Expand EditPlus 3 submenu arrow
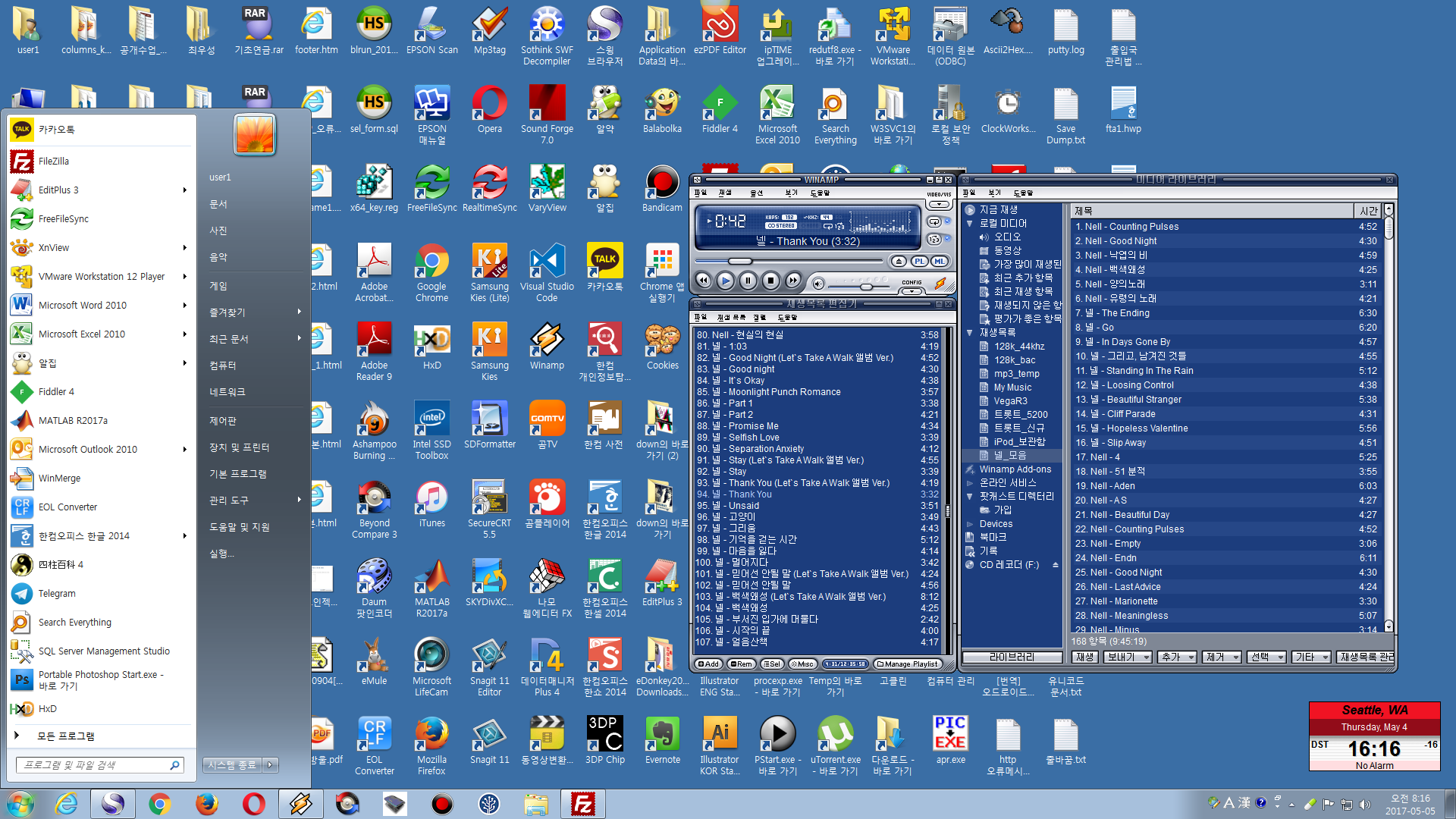 184,190
